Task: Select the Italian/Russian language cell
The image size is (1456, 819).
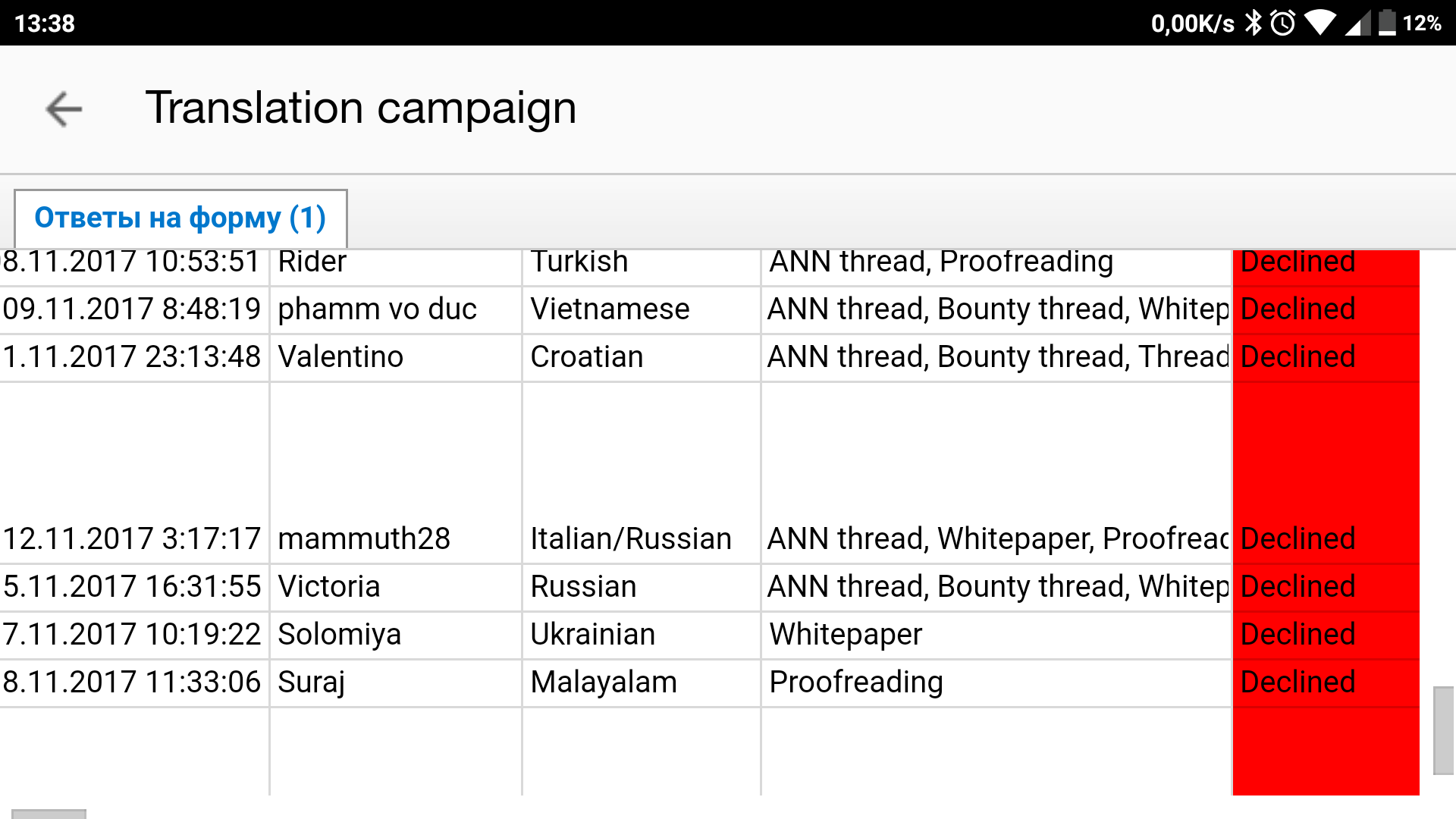Action: 642,539
